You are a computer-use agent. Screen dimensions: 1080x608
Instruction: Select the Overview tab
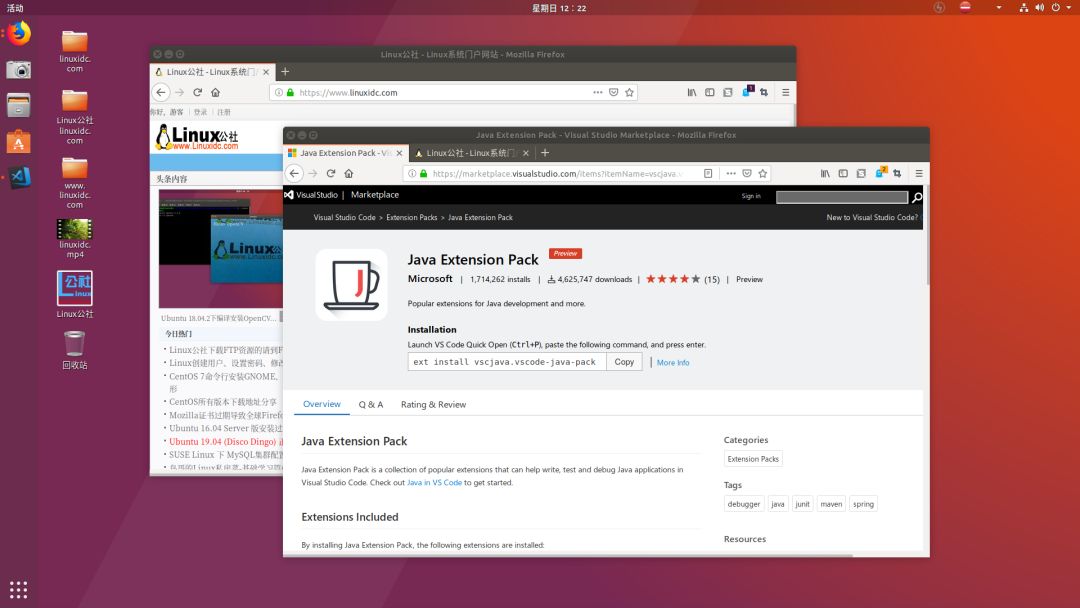322,404
